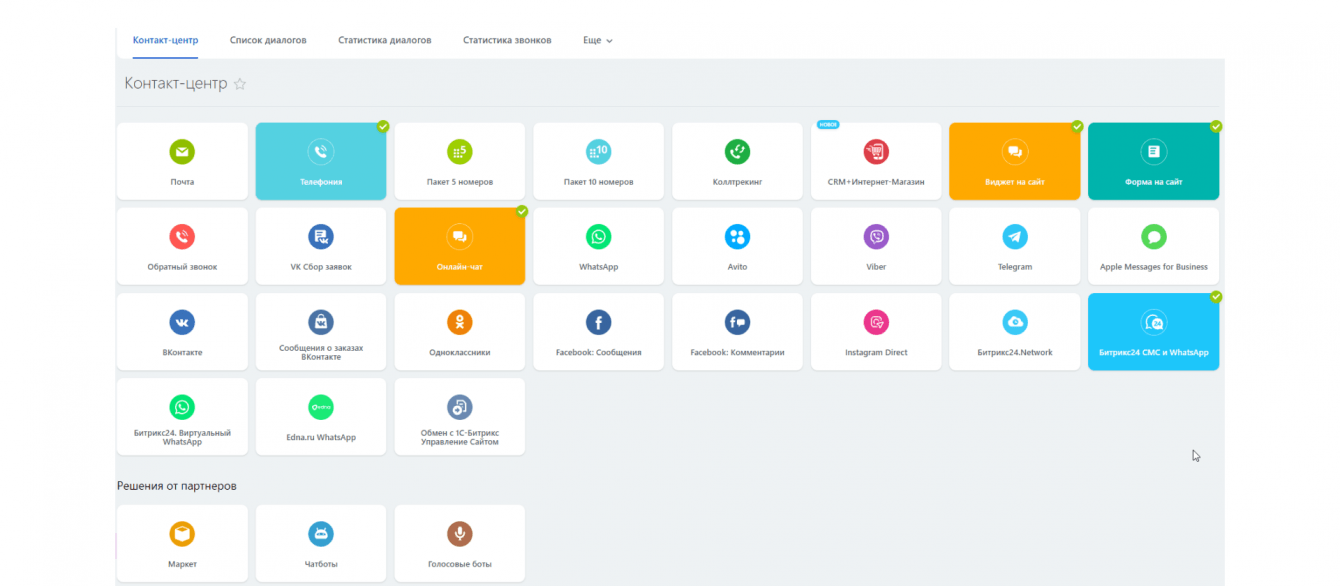The width and height of the screenshot is (1340, 586).
Task: Open the Viber channel icon
Action: tap(876, 237)
